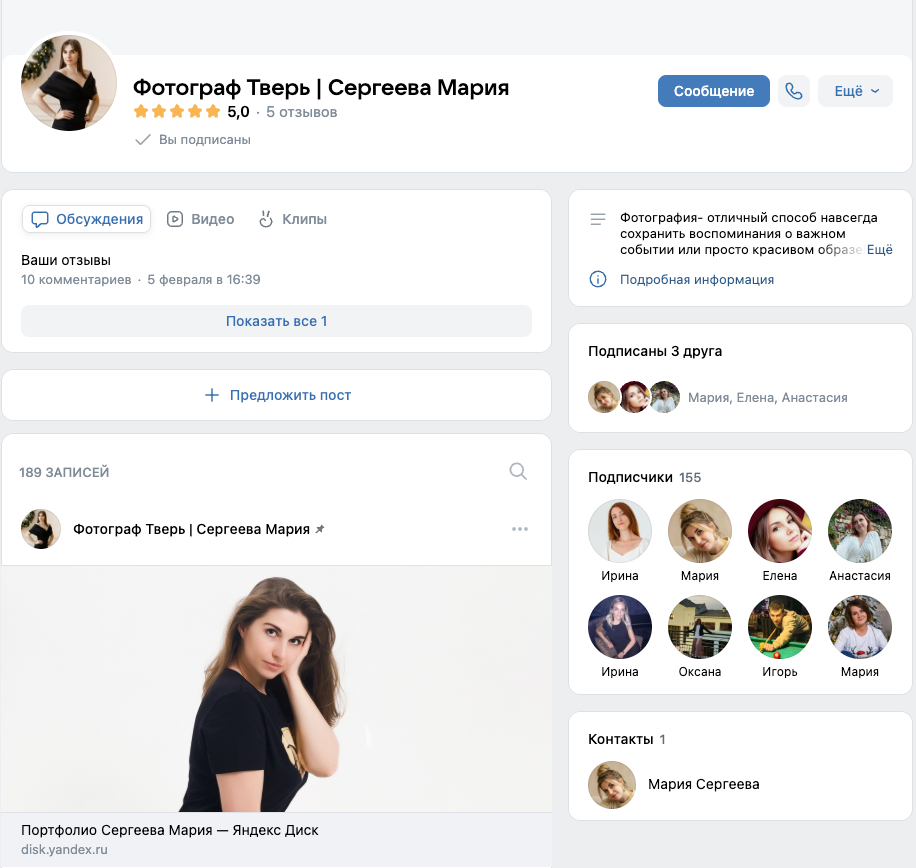Expand discussions via Показать все 1
Screen dimensions: 916x868
[276, 320]
